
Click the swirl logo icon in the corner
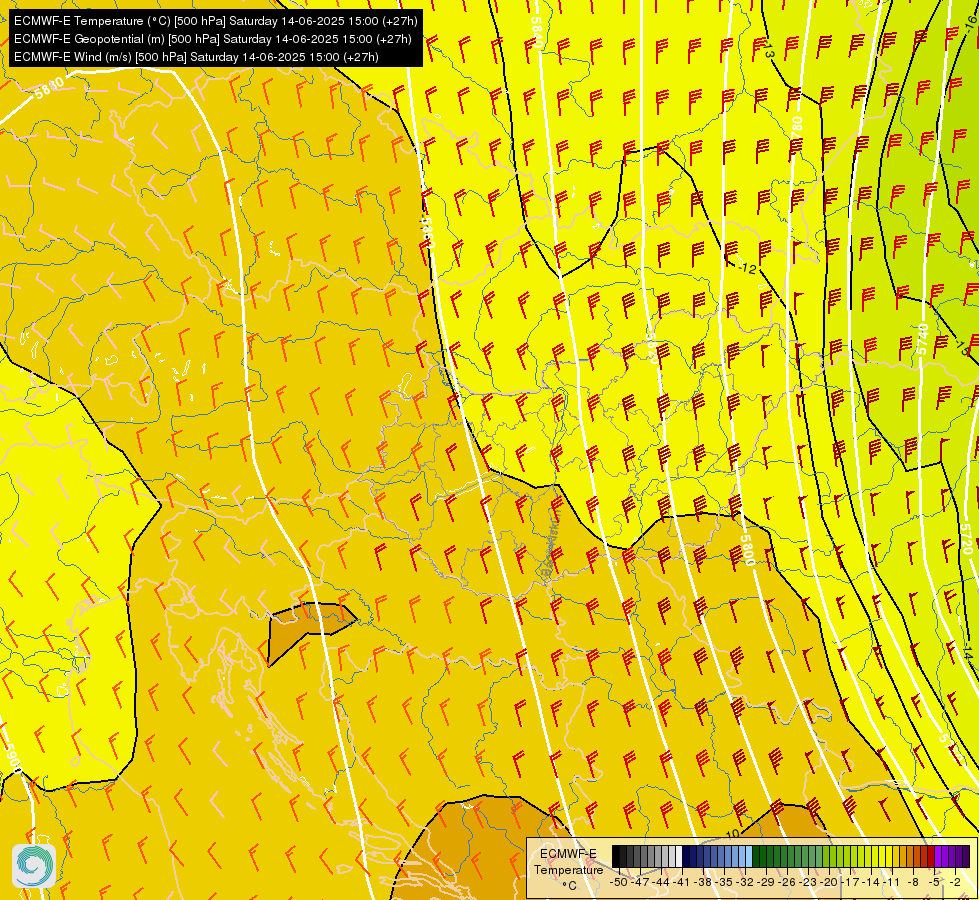click(34, 865)
